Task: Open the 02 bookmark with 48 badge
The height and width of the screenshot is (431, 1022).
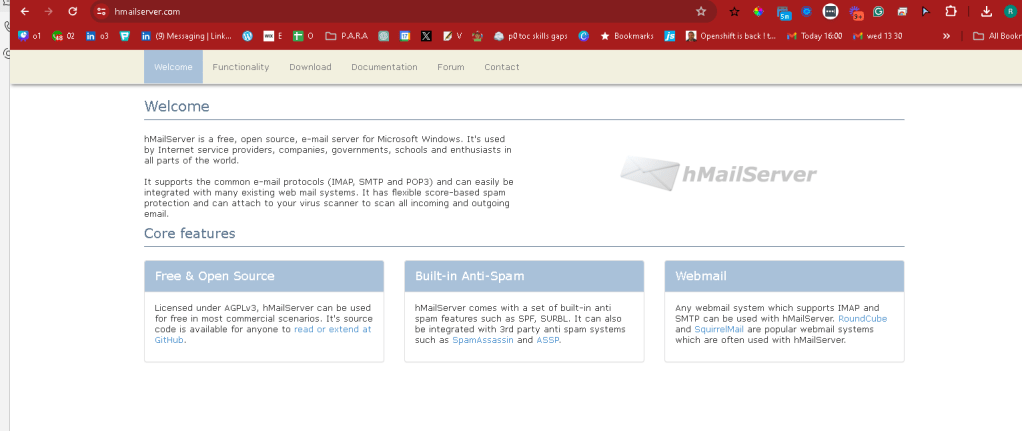Action: click(63, 36)
